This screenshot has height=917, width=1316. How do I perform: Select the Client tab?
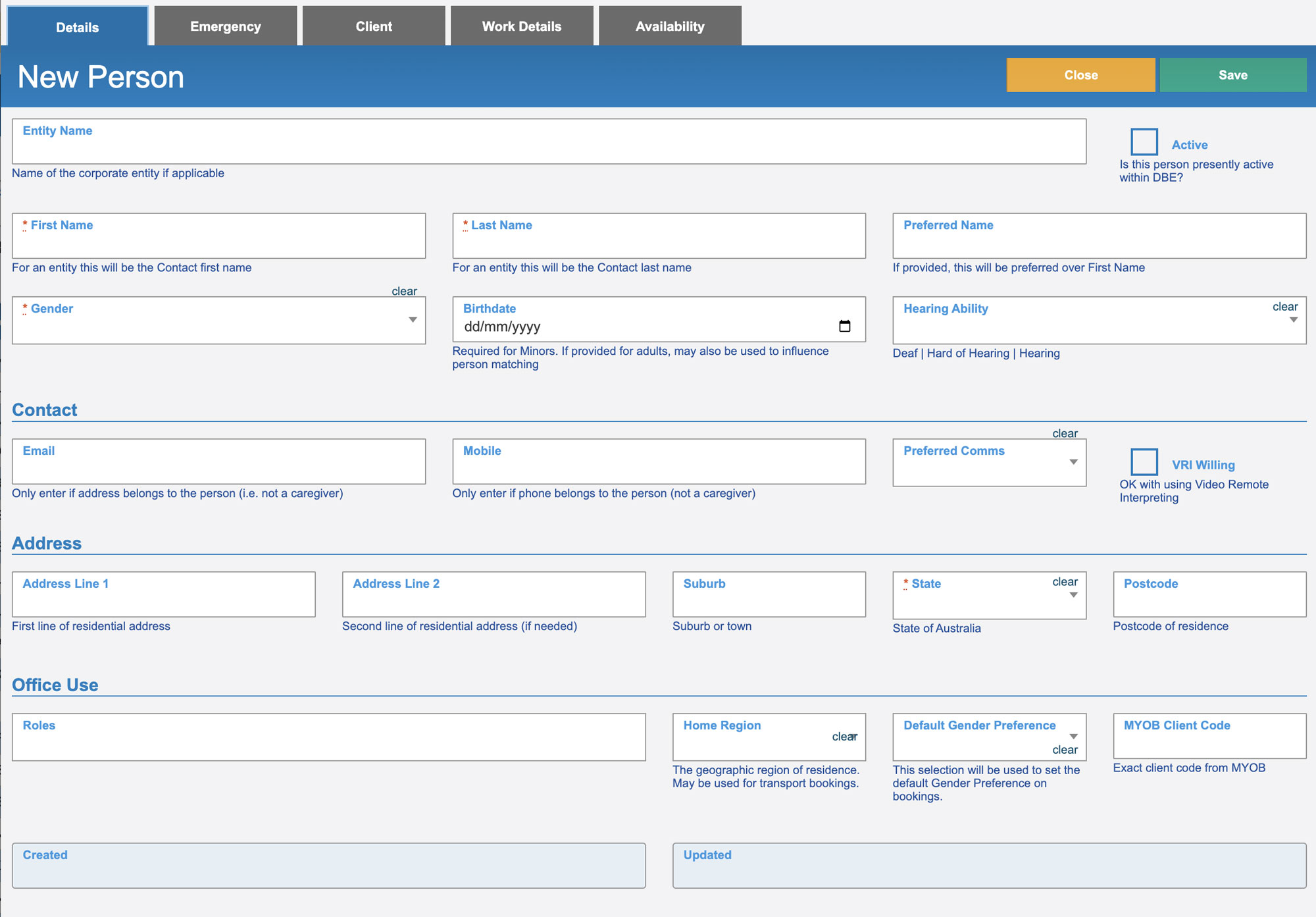pos(374,26)
